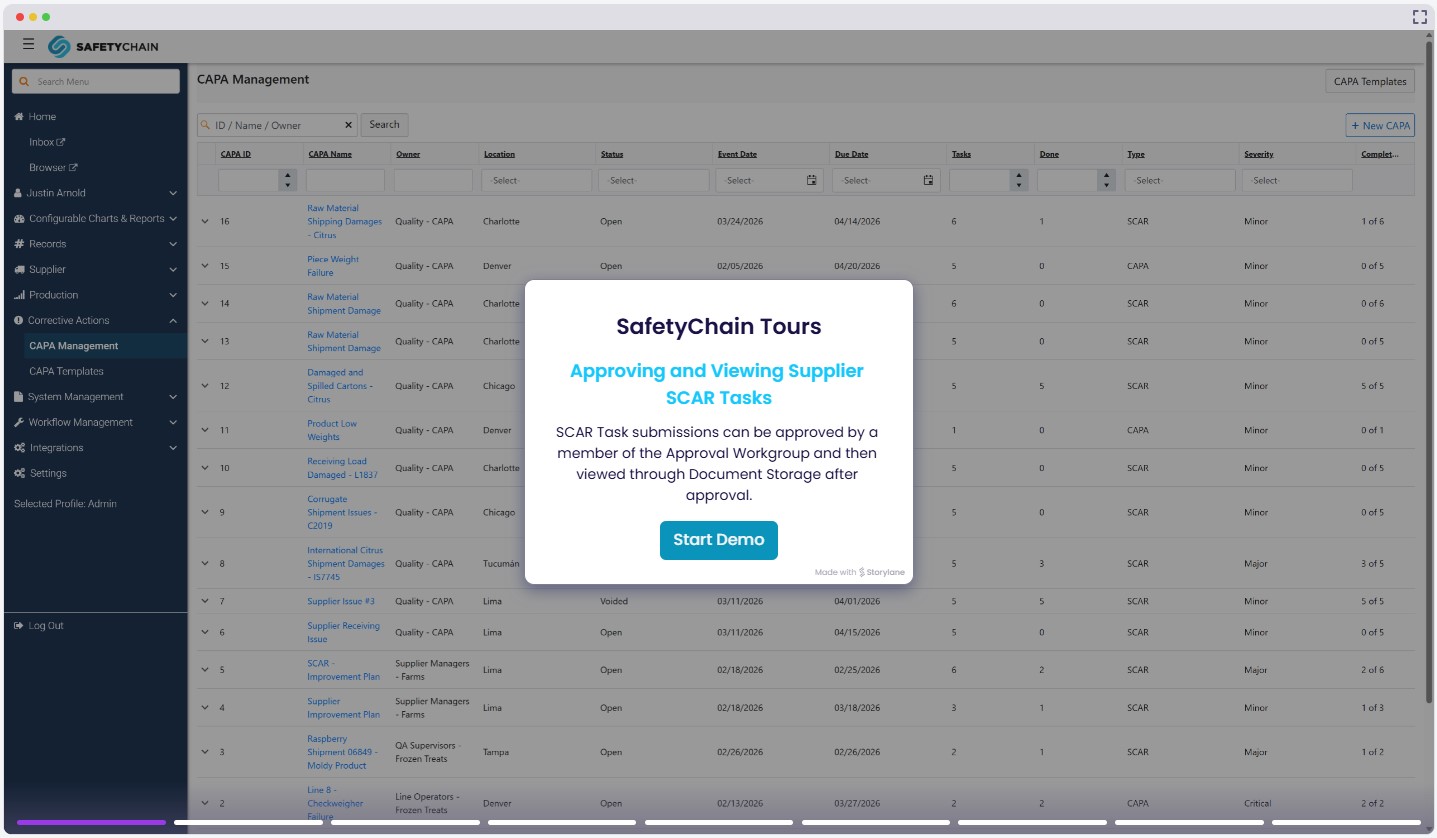1437x838 pixels.
Task: Create a New CAPA
Action: pos(1380,125)
